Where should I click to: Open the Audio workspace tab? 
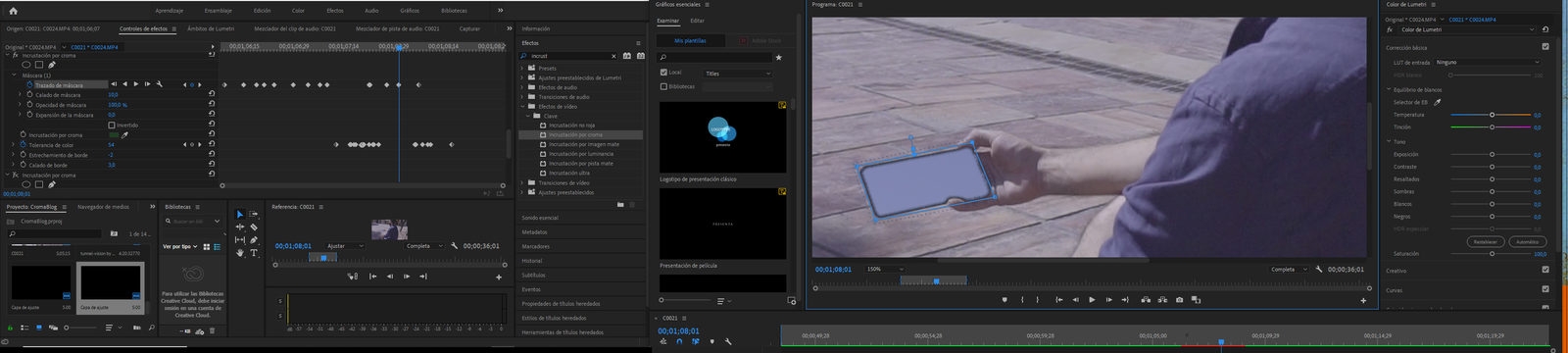pyautogui.click(x=371, y=11)
